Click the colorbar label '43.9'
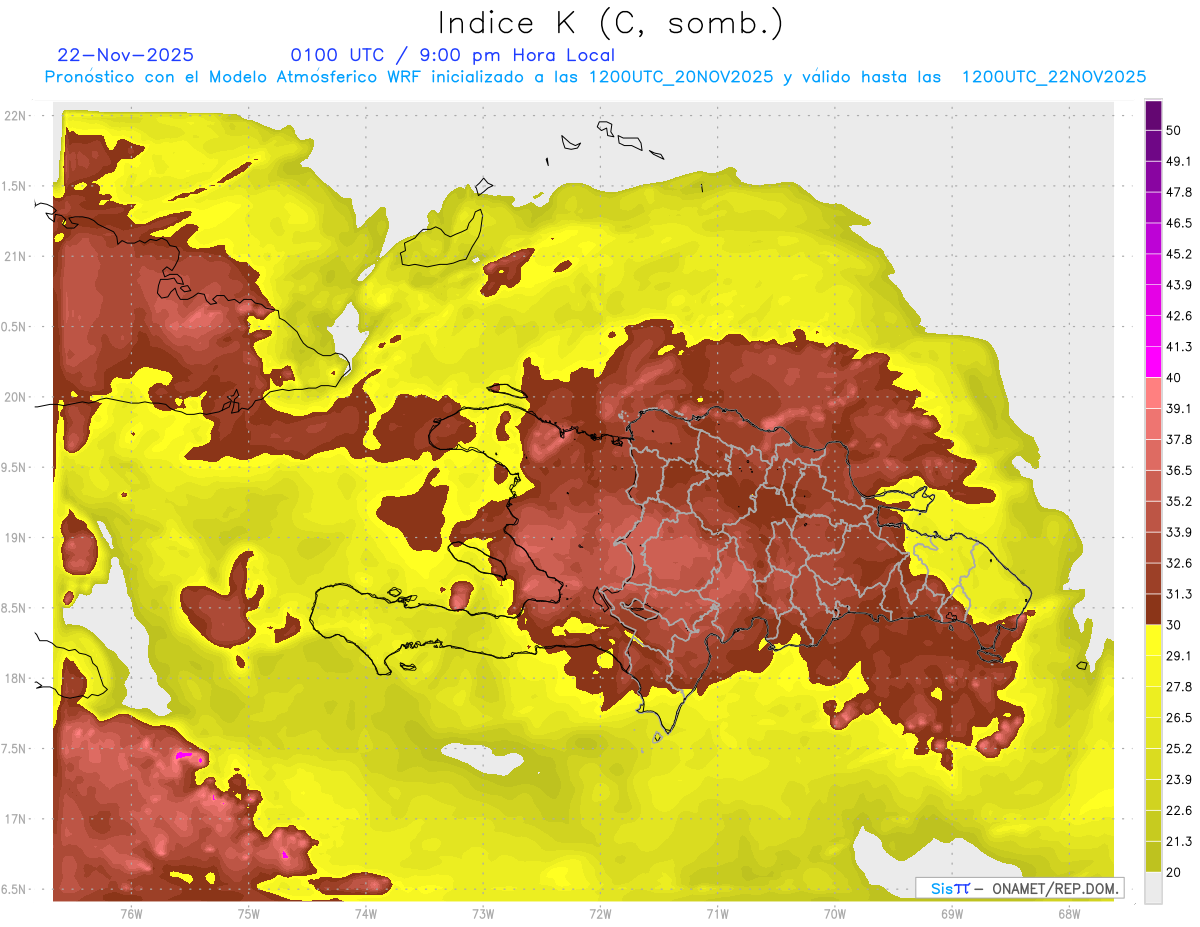This screenshot has width=1200, height=927. coord(1178,285)
